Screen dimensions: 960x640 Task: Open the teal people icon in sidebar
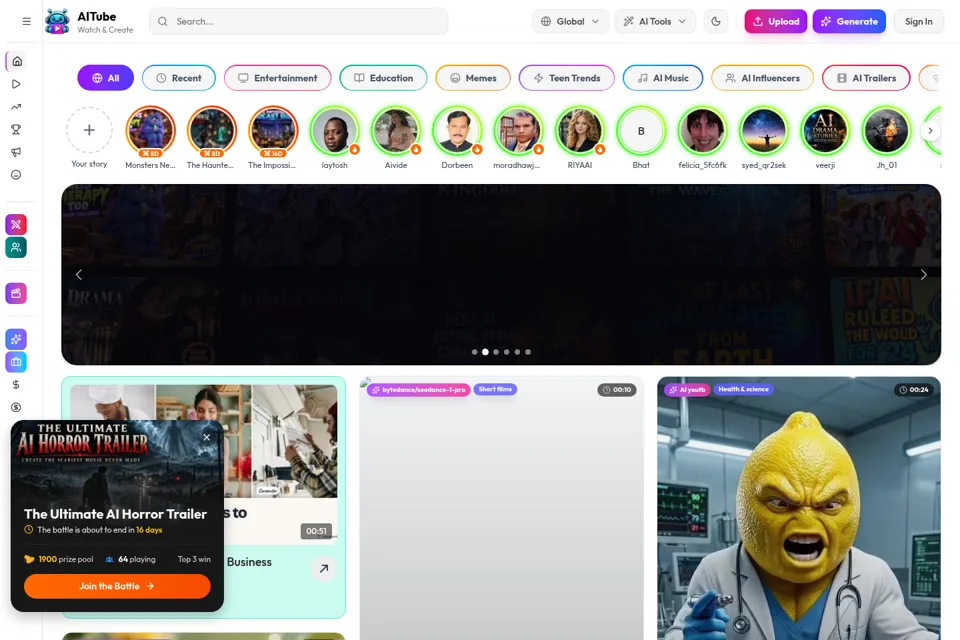coord(16,247)
